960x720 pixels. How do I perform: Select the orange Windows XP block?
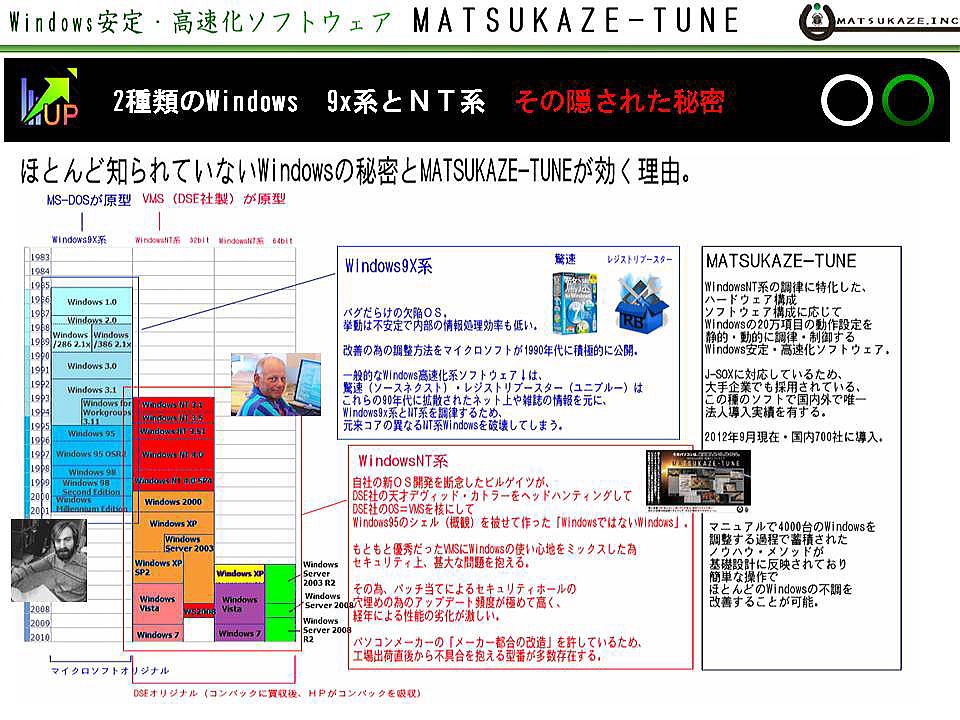click(x=173, y=523)
